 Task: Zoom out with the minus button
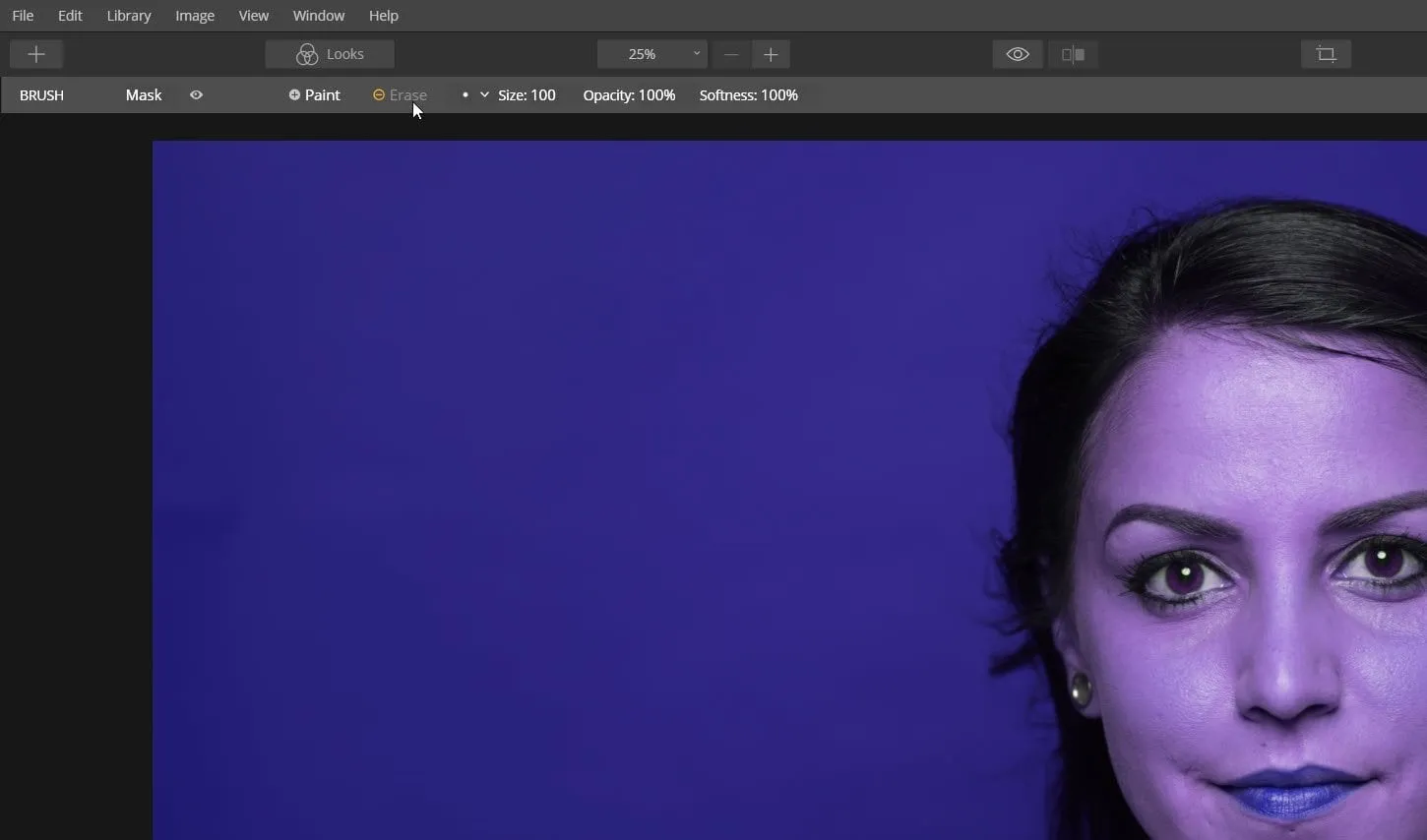[731, 54]
